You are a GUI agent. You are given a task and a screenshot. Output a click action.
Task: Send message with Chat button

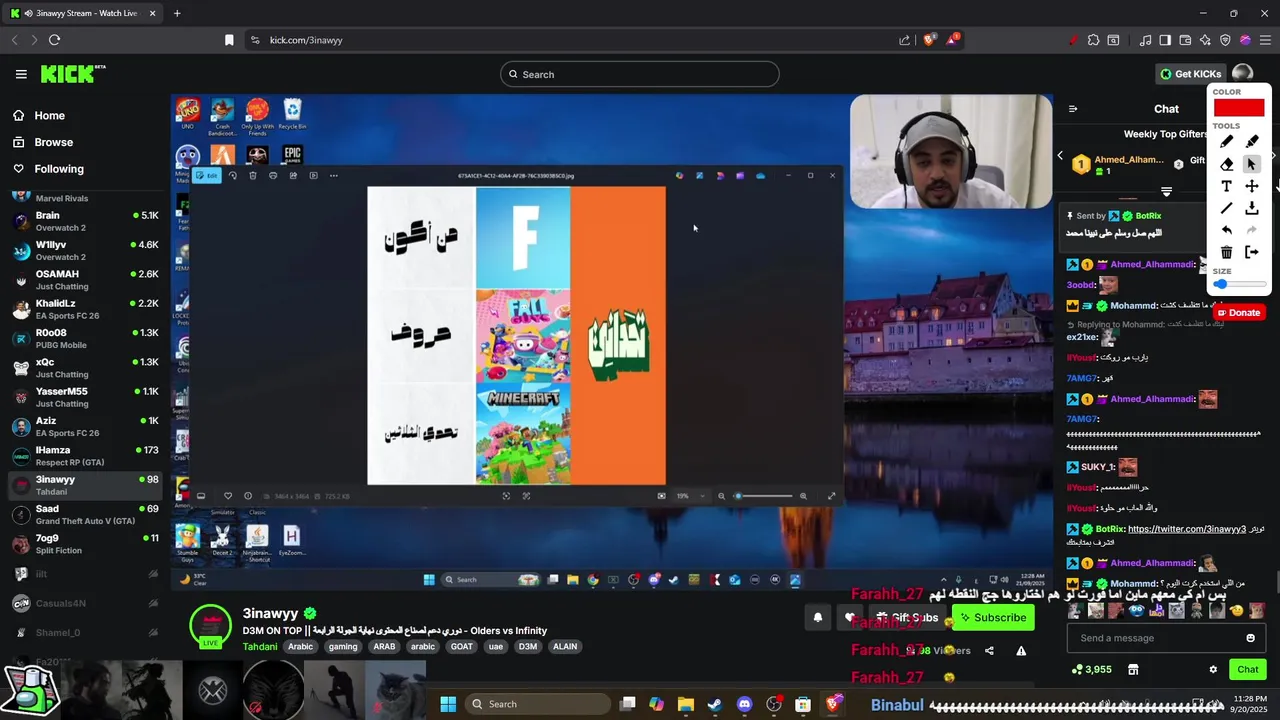[x=1248, y=670]
